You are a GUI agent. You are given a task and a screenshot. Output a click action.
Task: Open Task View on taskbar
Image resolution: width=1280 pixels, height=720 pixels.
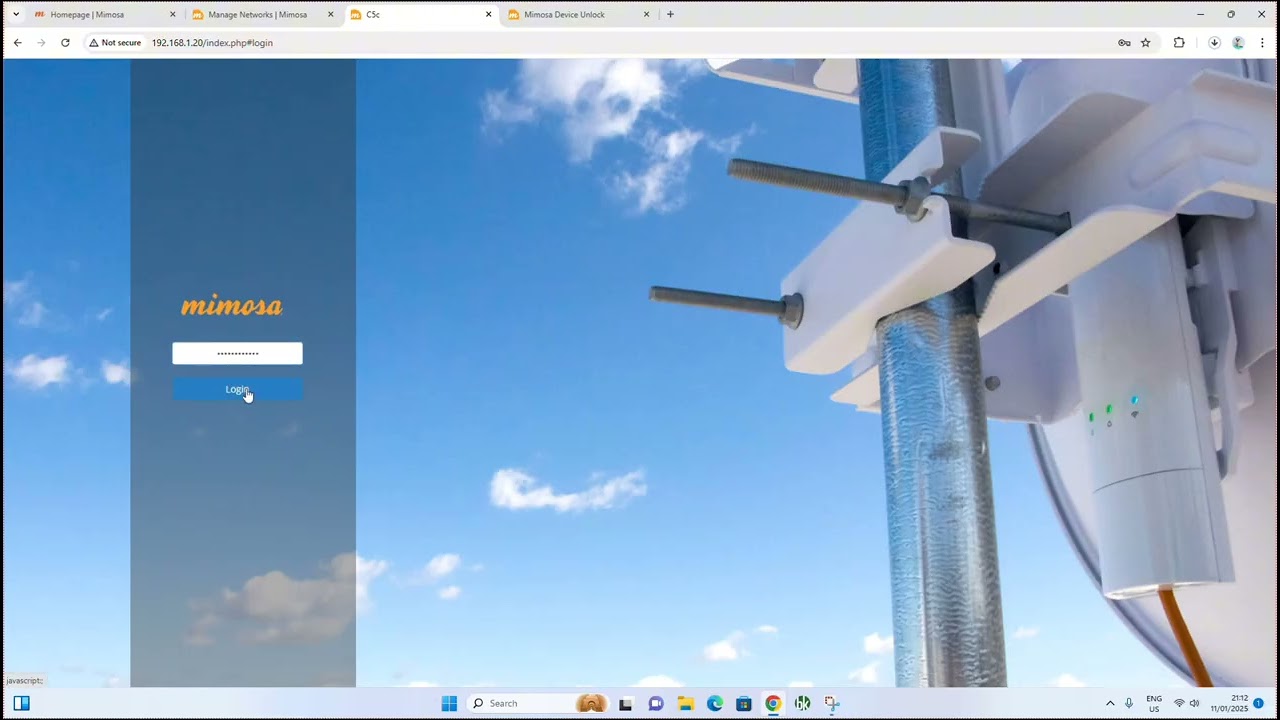coord(625,703)
